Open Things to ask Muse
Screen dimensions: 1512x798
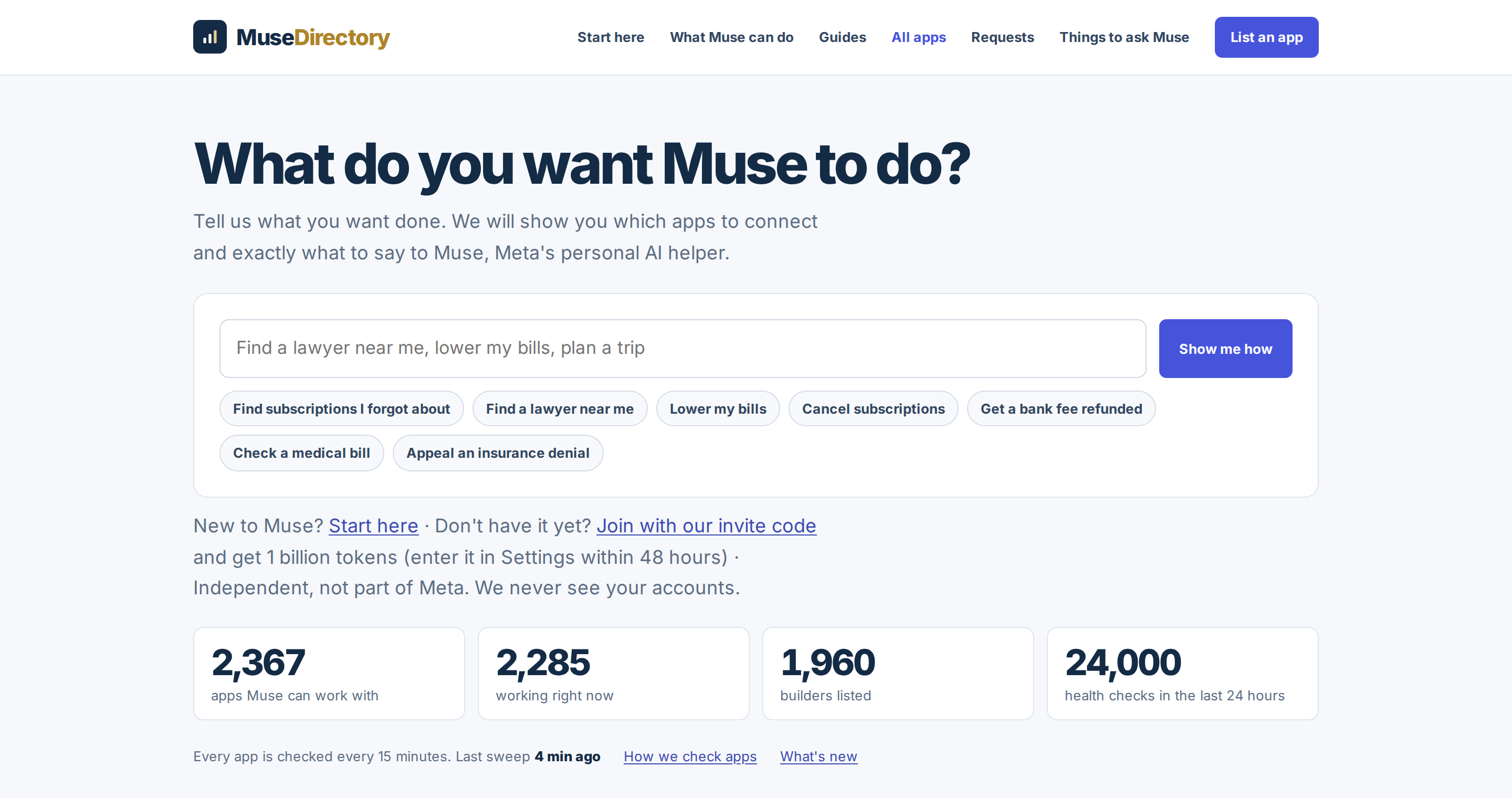click(x=1124, y=37)
